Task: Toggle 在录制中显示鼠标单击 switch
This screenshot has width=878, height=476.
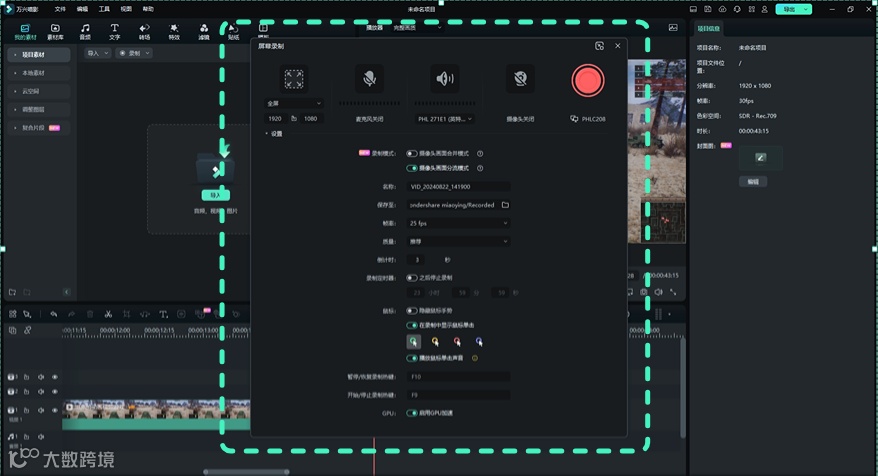Action: [412, 325]
